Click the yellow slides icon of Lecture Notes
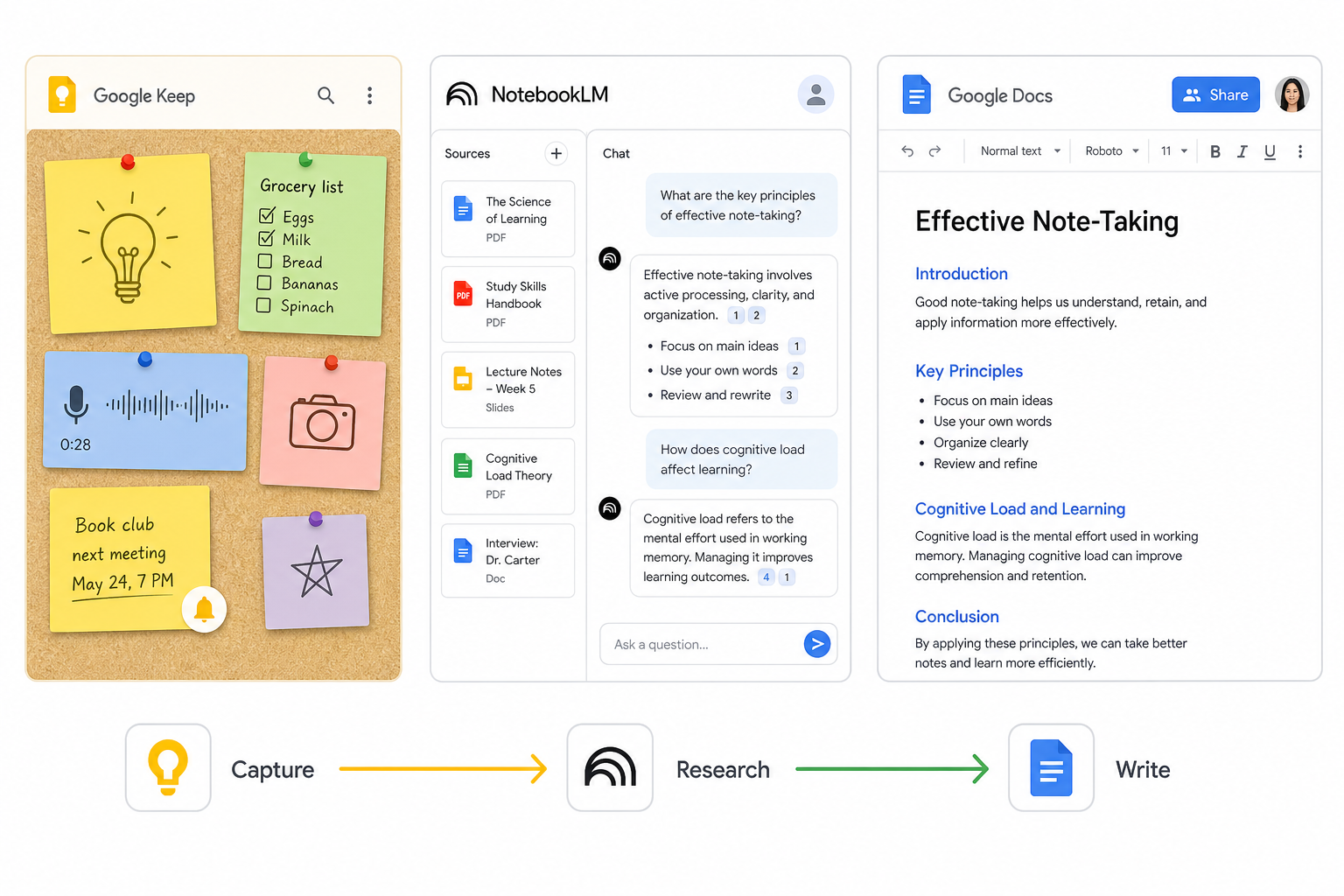Screen dimensions: 1344x896 (x=463, y=379)
